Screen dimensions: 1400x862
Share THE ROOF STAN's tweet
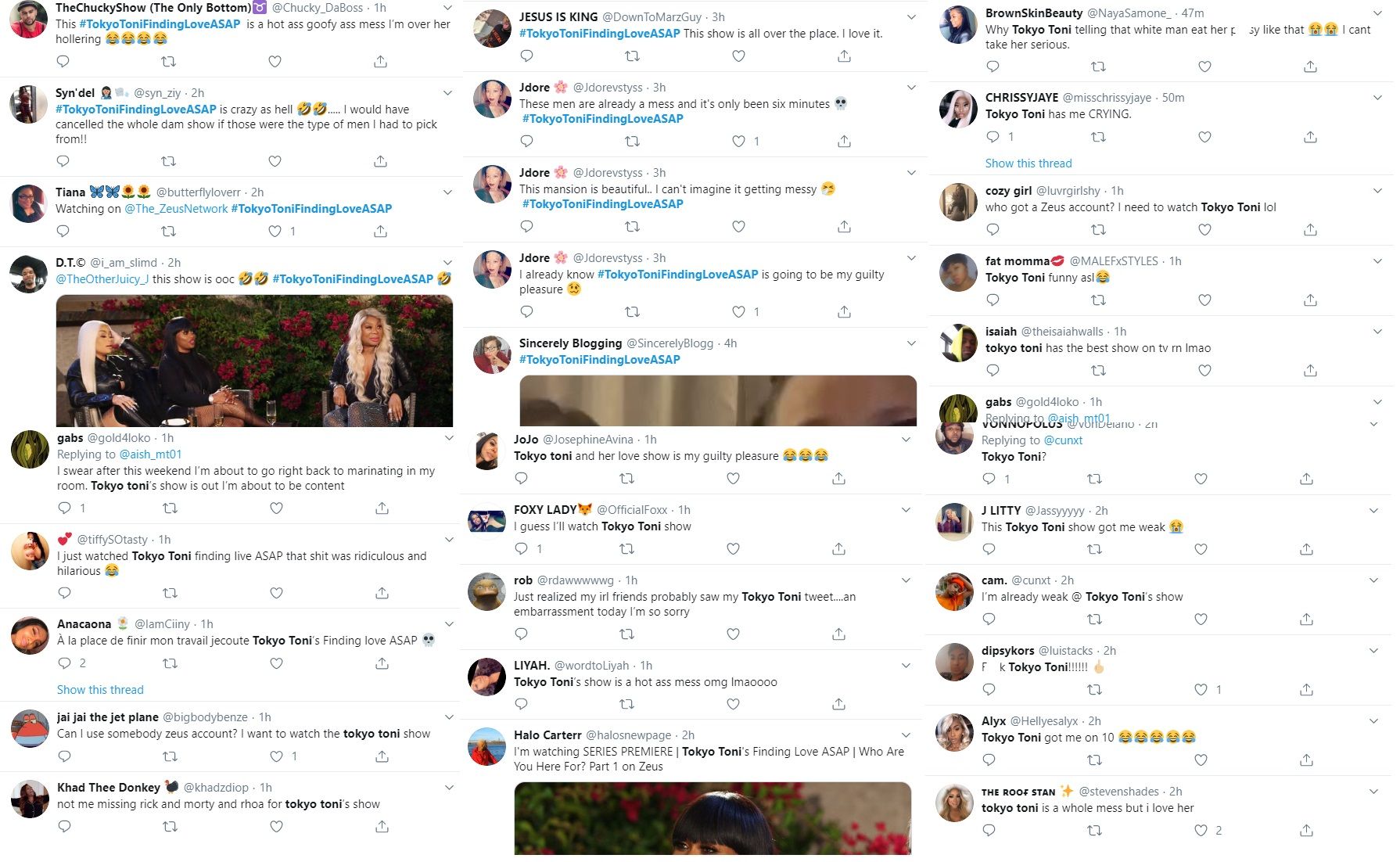click(x=1306, y=830)
